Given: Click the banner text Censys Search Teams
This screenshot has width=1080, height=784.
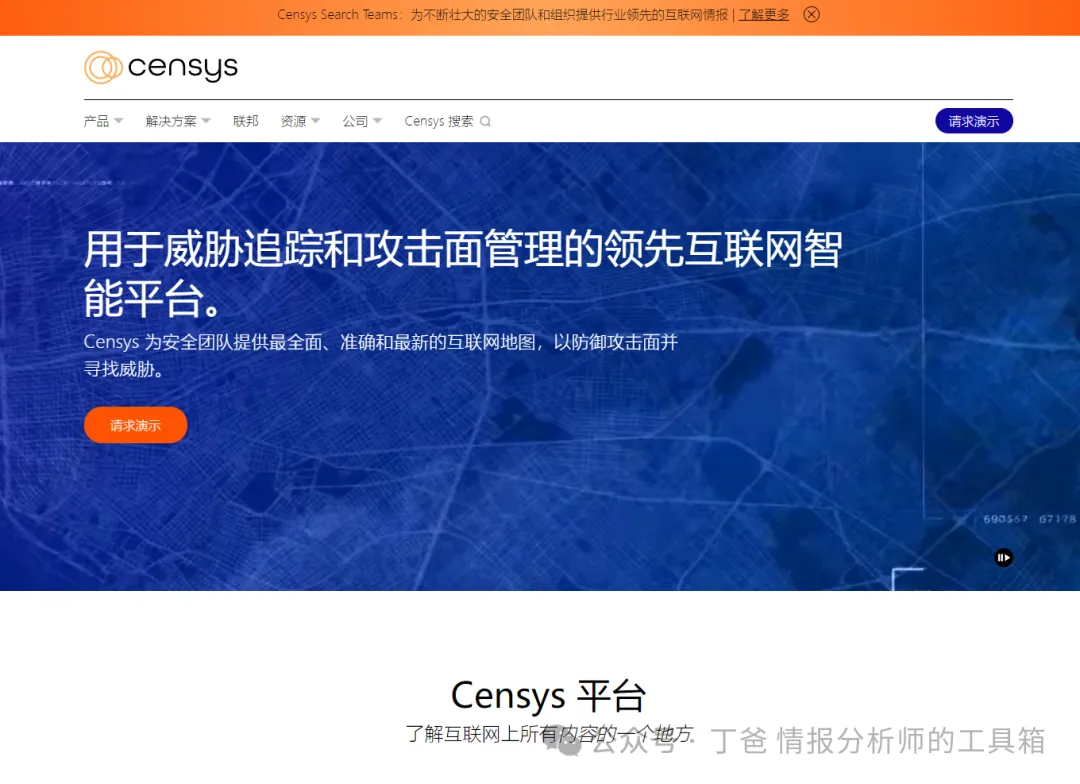Looking at the screenshot, I should coord(338,14).
